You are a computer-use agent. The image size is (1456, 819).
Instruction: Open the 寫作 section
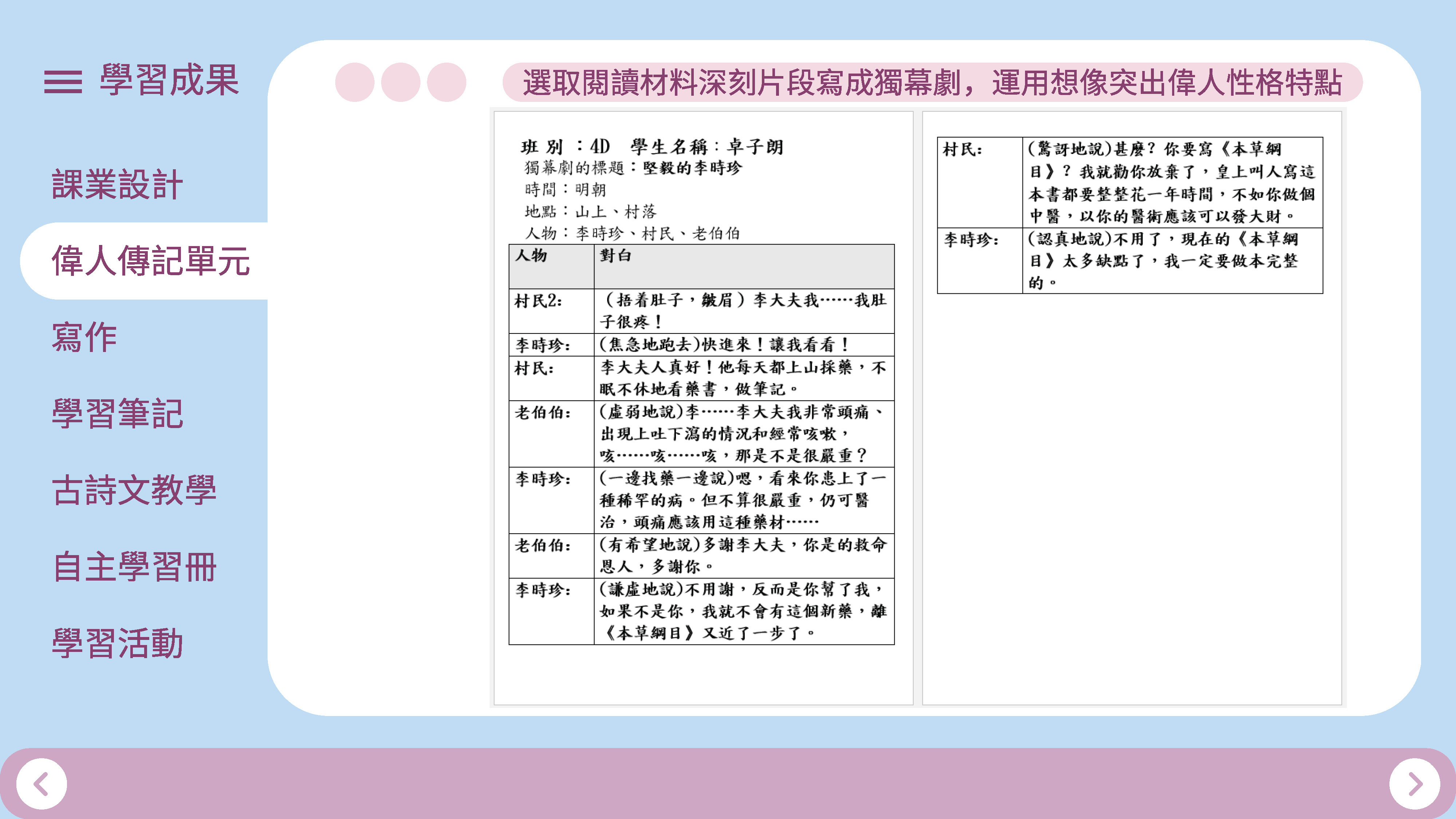[x=84, y=337]
